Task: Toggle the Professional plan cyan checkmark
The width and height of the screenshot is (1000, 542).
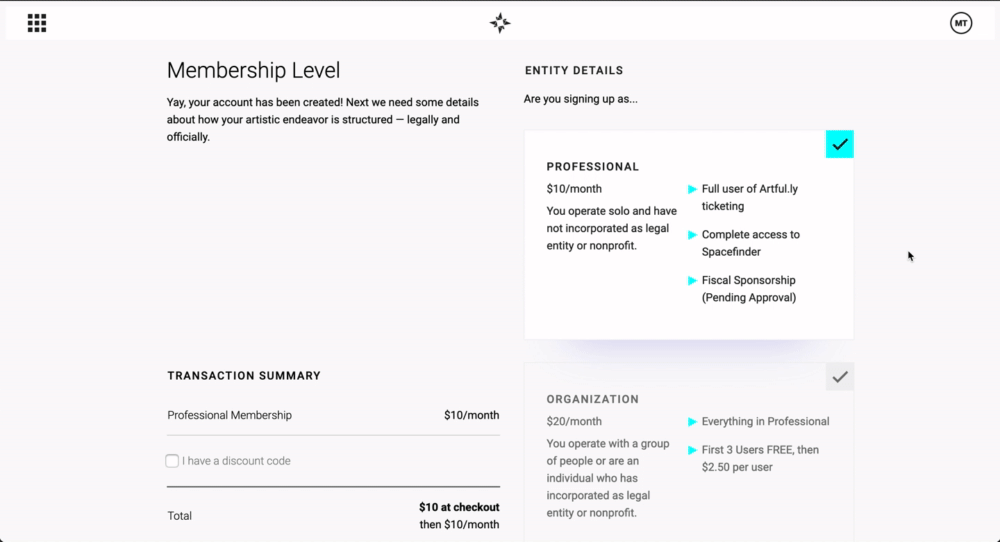Action: pyautogui.click(x=839, y=144)
